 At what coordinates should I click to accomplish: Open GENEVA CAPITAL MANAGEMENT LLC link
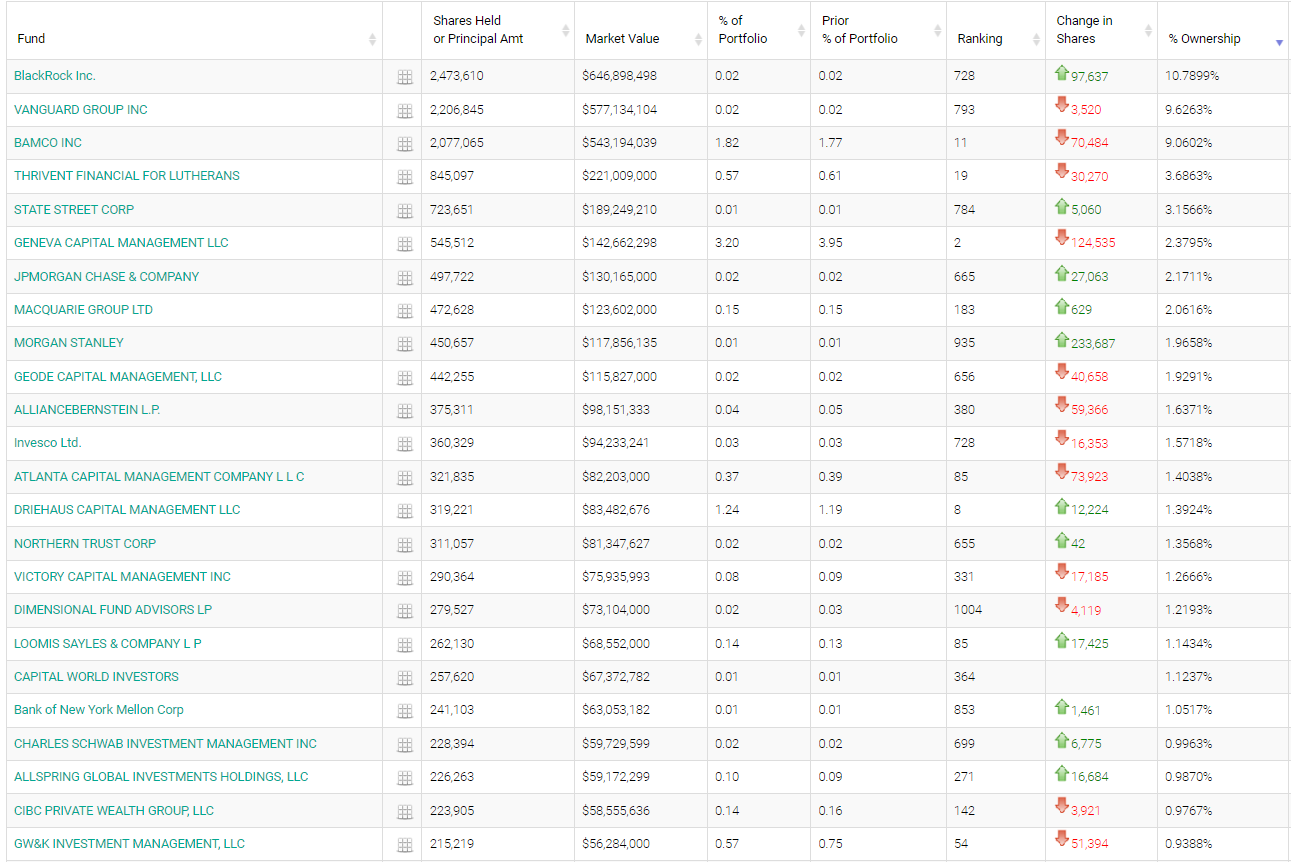pyautogui.click(x=121, y=243)
